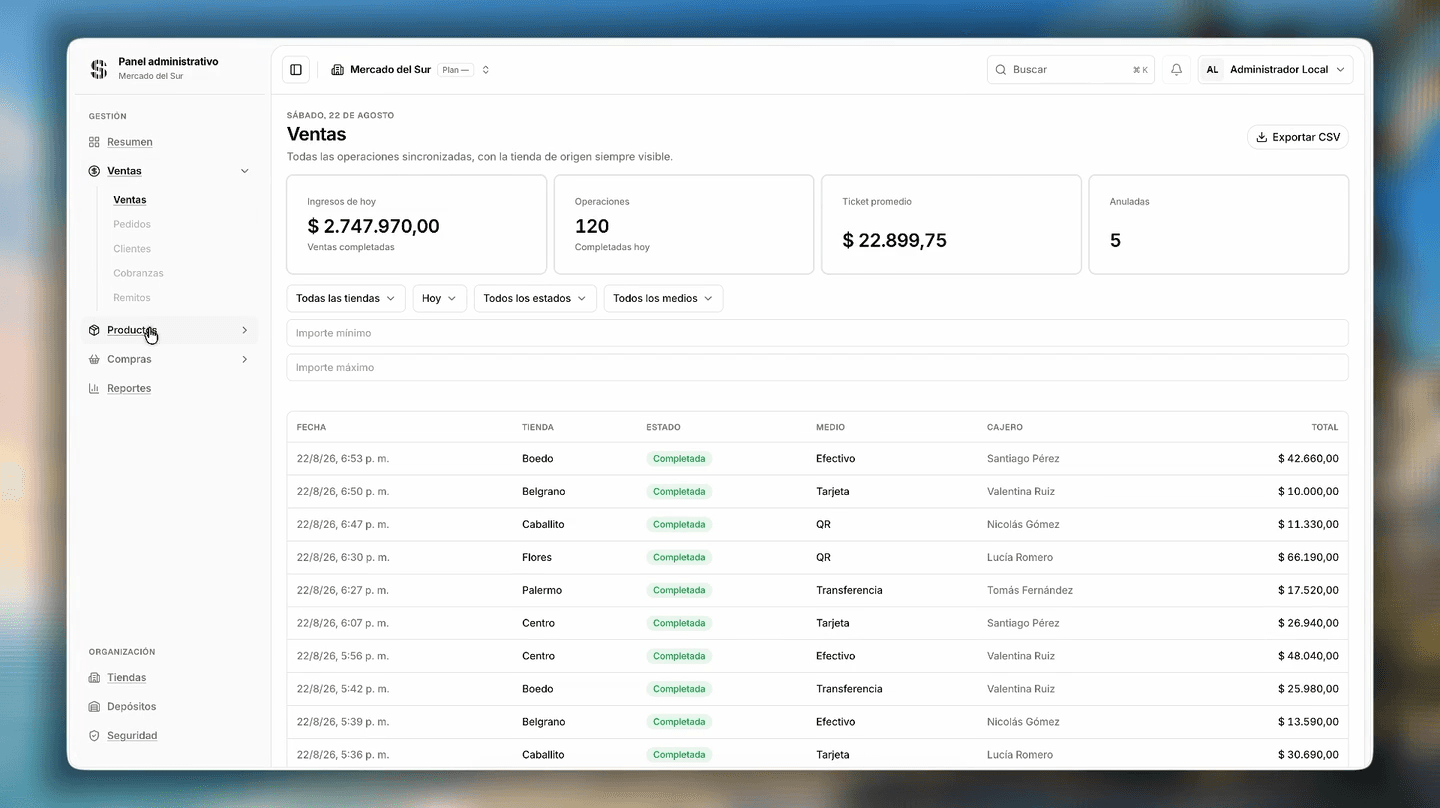The width and height of the screenshot is (1440, 808).
Task: Expand the Productos section chevron
Action: [245, 330]
